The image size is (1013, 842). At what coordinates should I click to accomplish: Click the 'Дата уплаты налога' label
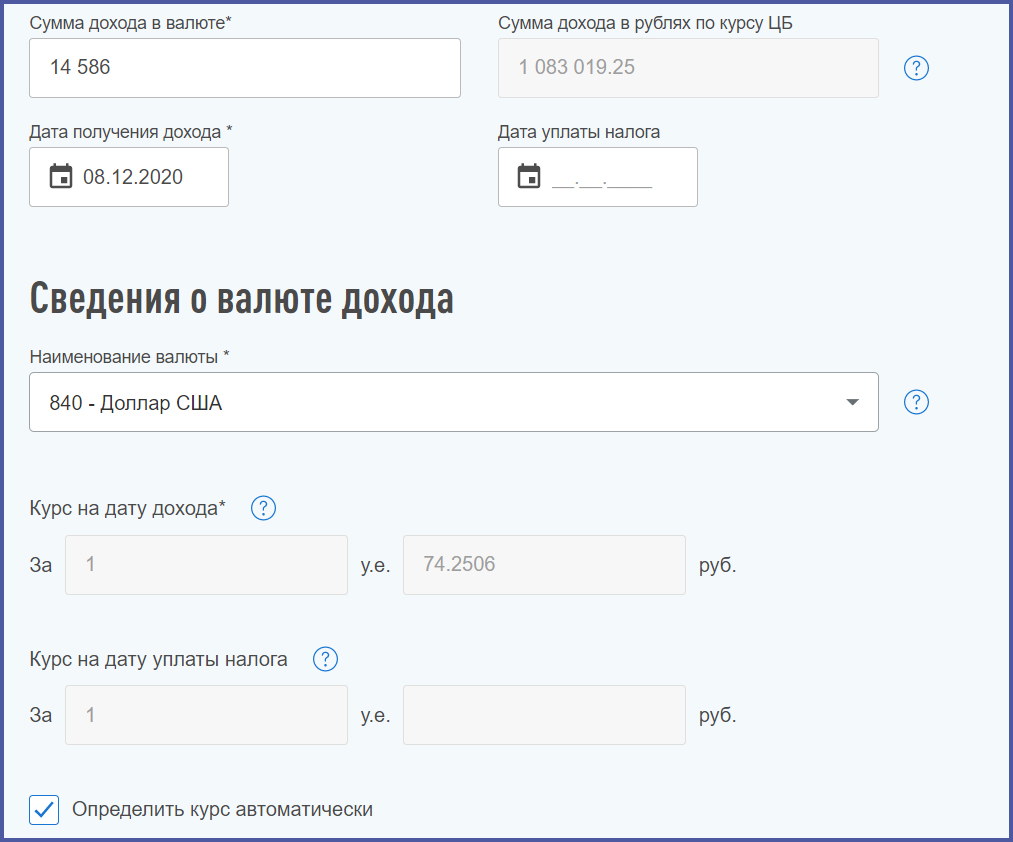click(x=579, y=132)
